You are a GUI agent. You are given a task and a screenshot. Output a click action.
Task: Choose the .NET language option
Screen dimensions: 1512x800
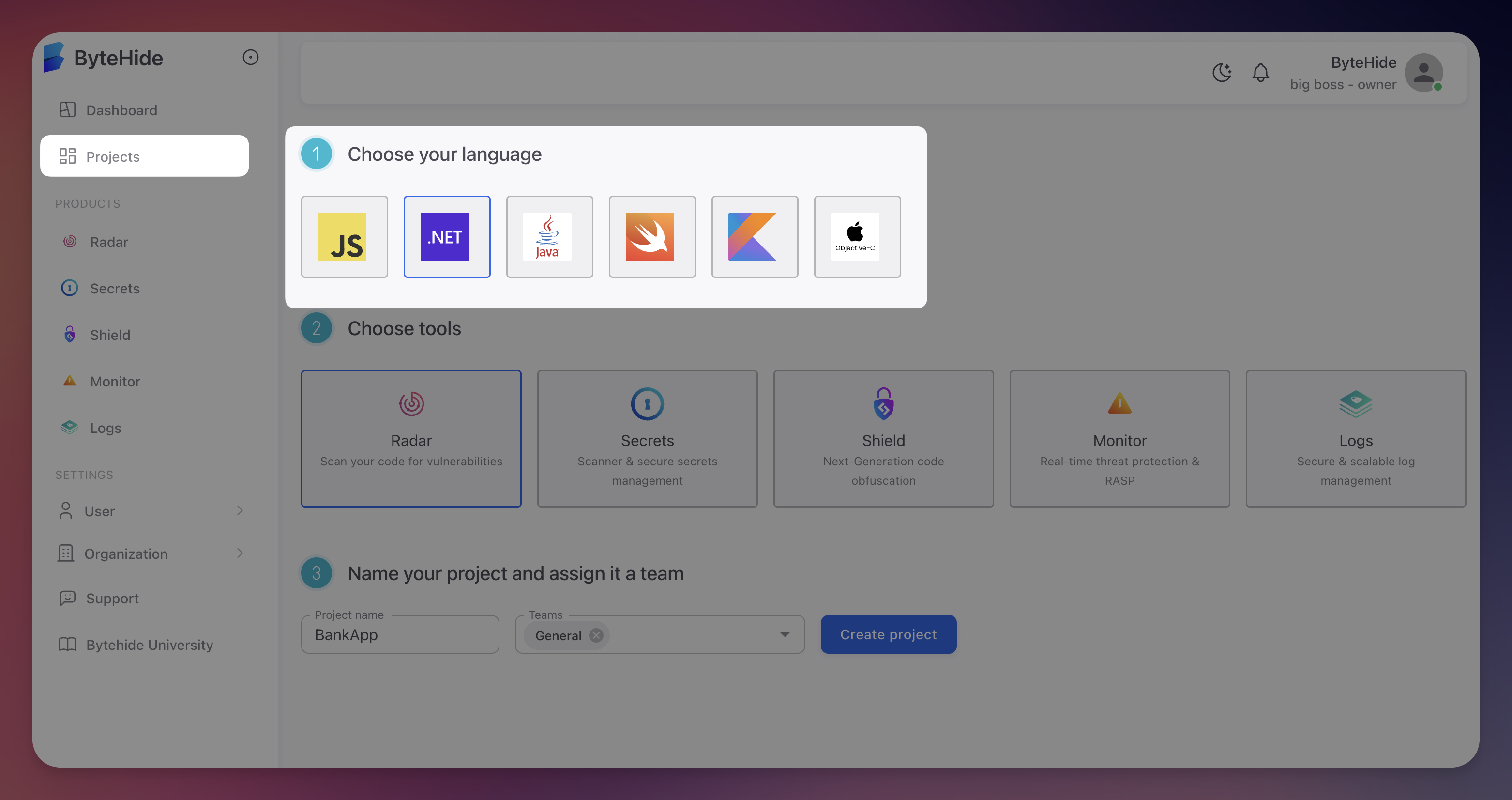tap(447, 237)
